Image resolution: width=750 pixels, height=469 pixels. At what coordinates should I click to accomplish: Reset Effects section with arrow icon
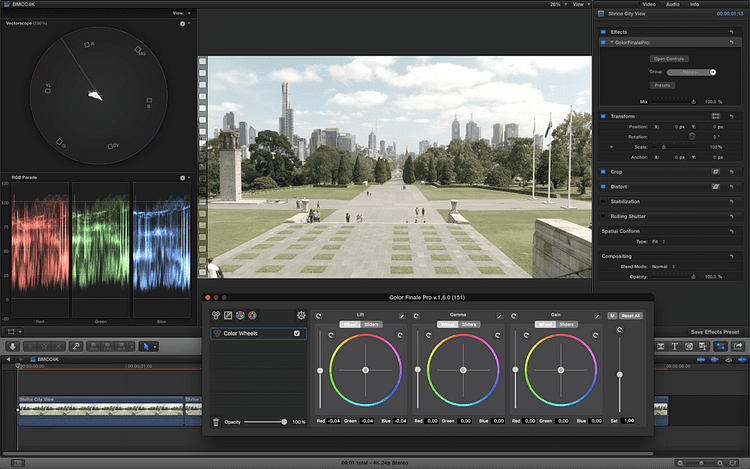[x=731, y=32]
